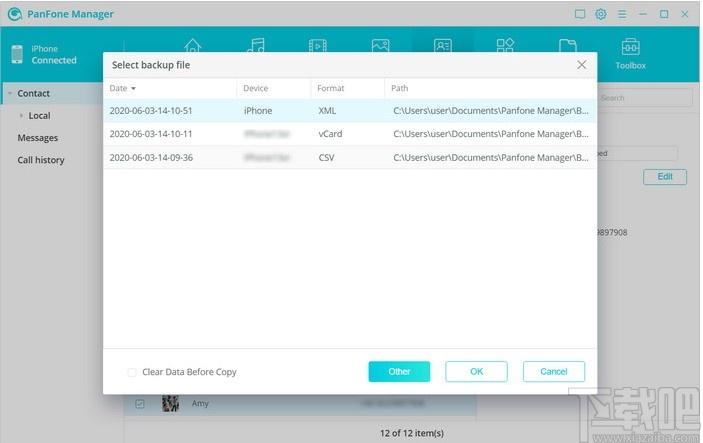Screen dimensions: 703x443
Task: Enable Clear Data Before Copy checkbox
Action: pos(132,372)
